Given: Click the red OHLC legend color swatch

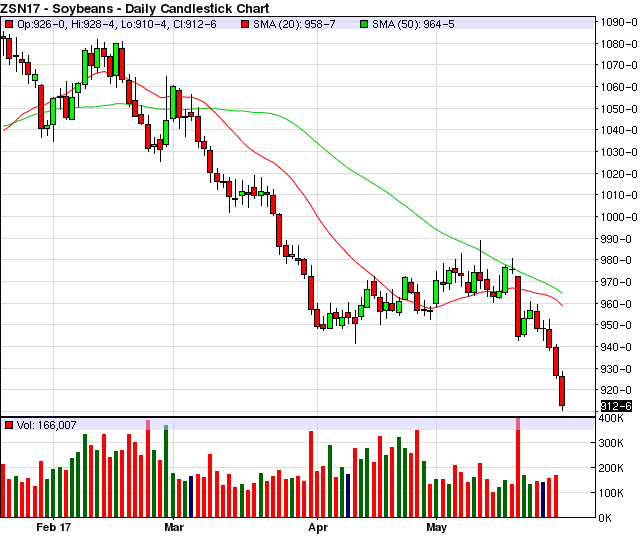Looking at the screenshot, I should coord(8,24).
